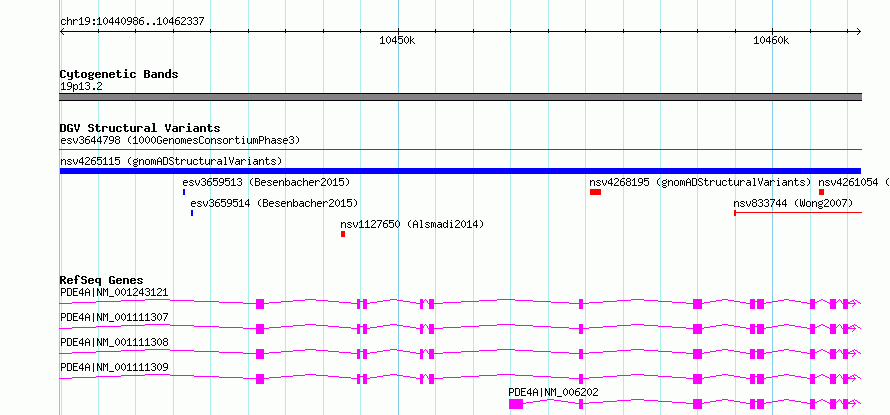Screen dimensions: 890x415
Task: Click the thin red line of esv3644798
Action: point(460,150)
